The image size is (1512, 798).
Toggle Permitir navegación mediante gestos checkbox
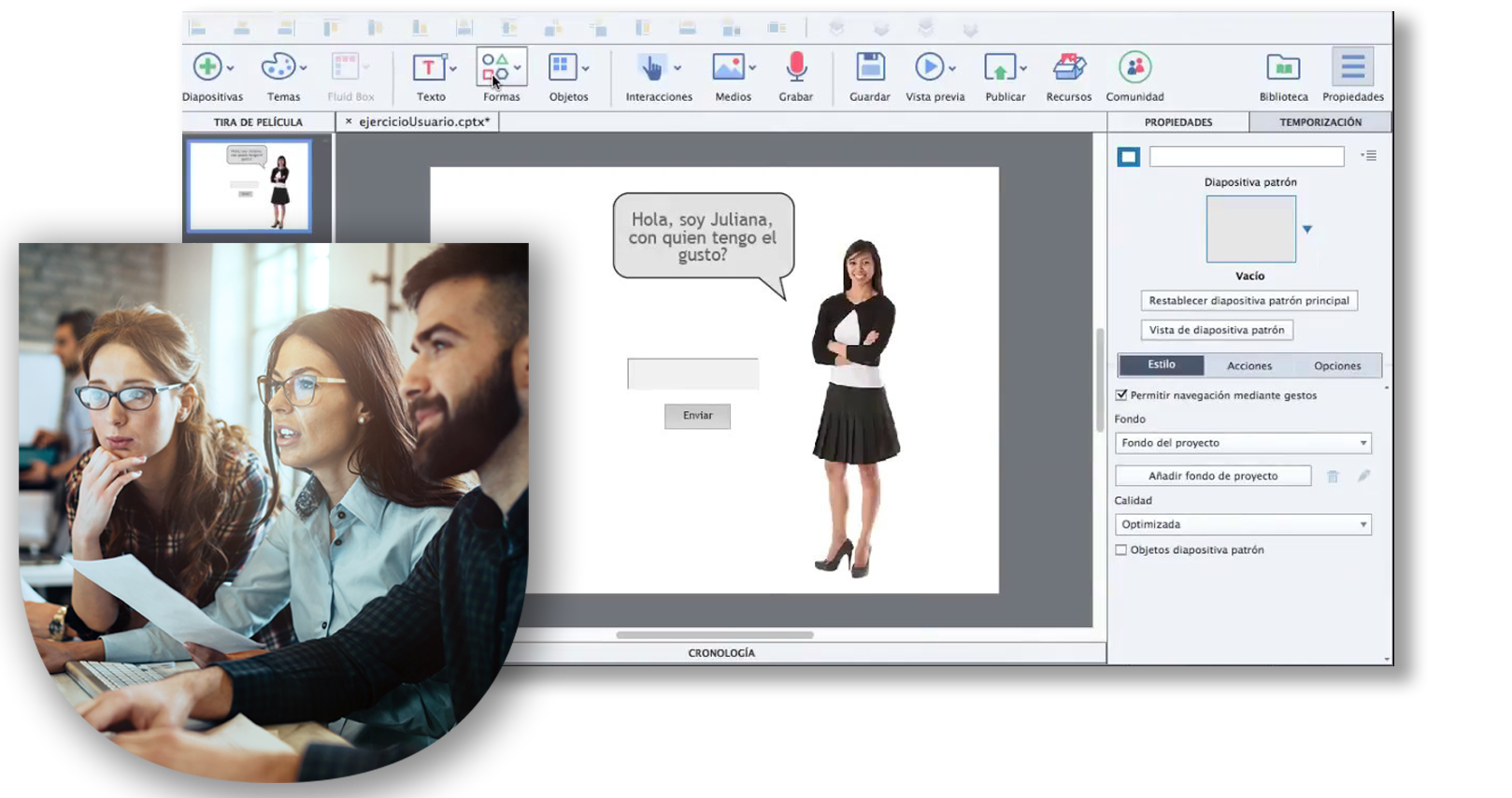[1121, 395]
